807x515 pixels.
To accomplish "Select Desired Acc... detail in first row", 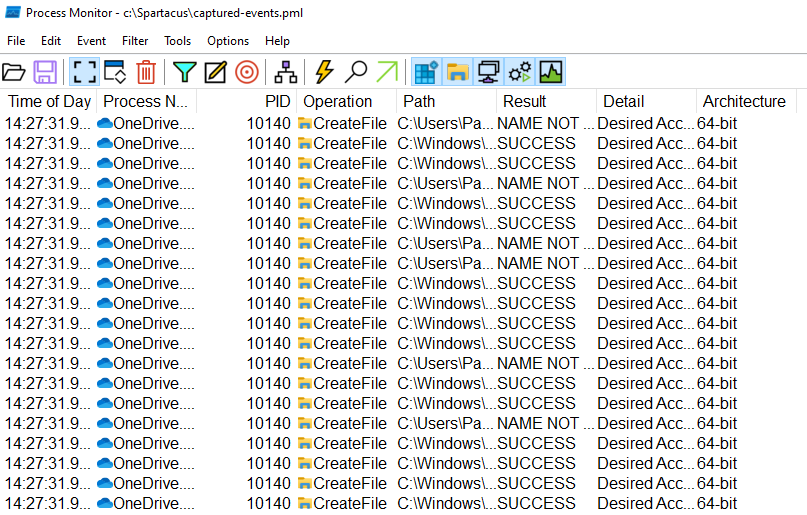I will coord(645,123).
